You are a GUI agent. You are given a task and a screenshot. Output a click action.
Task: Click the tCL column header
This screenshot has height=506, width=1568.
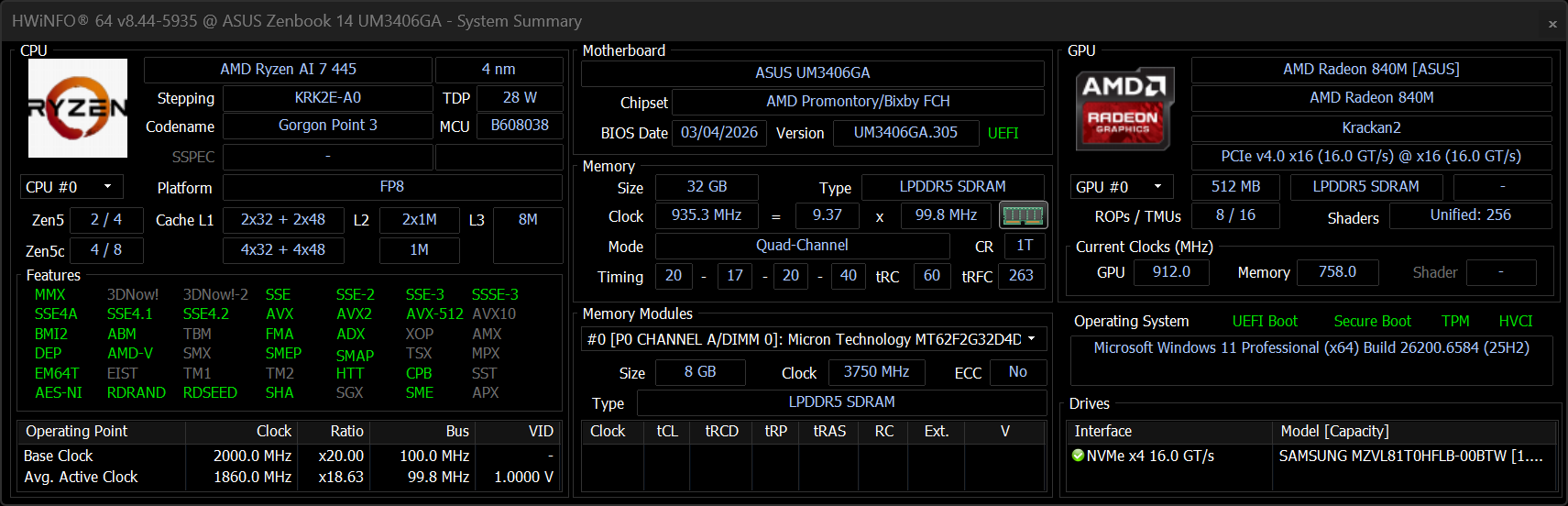pyautogui.click(x=667, y=431)
